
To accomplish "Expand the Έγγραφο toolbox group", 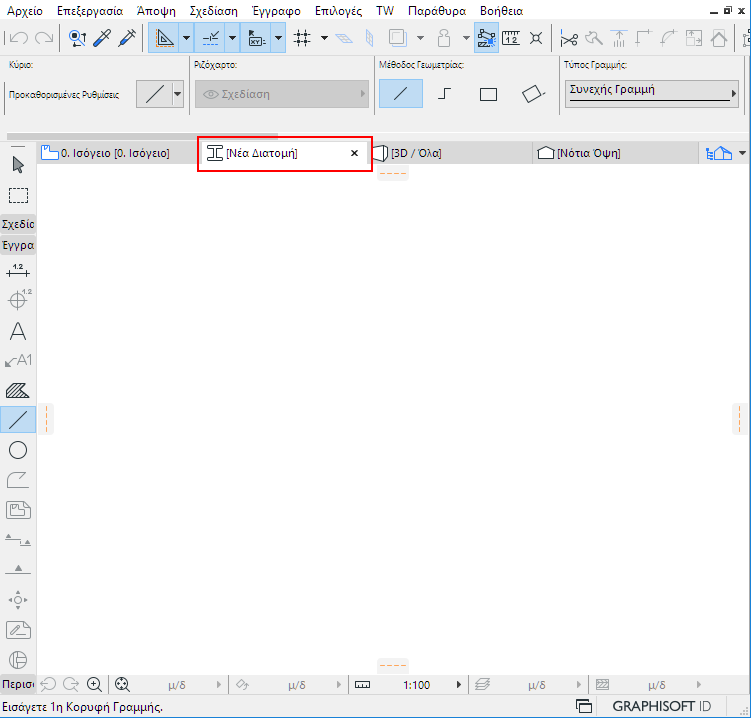I will pyautogui.click(x=18, y=245).
